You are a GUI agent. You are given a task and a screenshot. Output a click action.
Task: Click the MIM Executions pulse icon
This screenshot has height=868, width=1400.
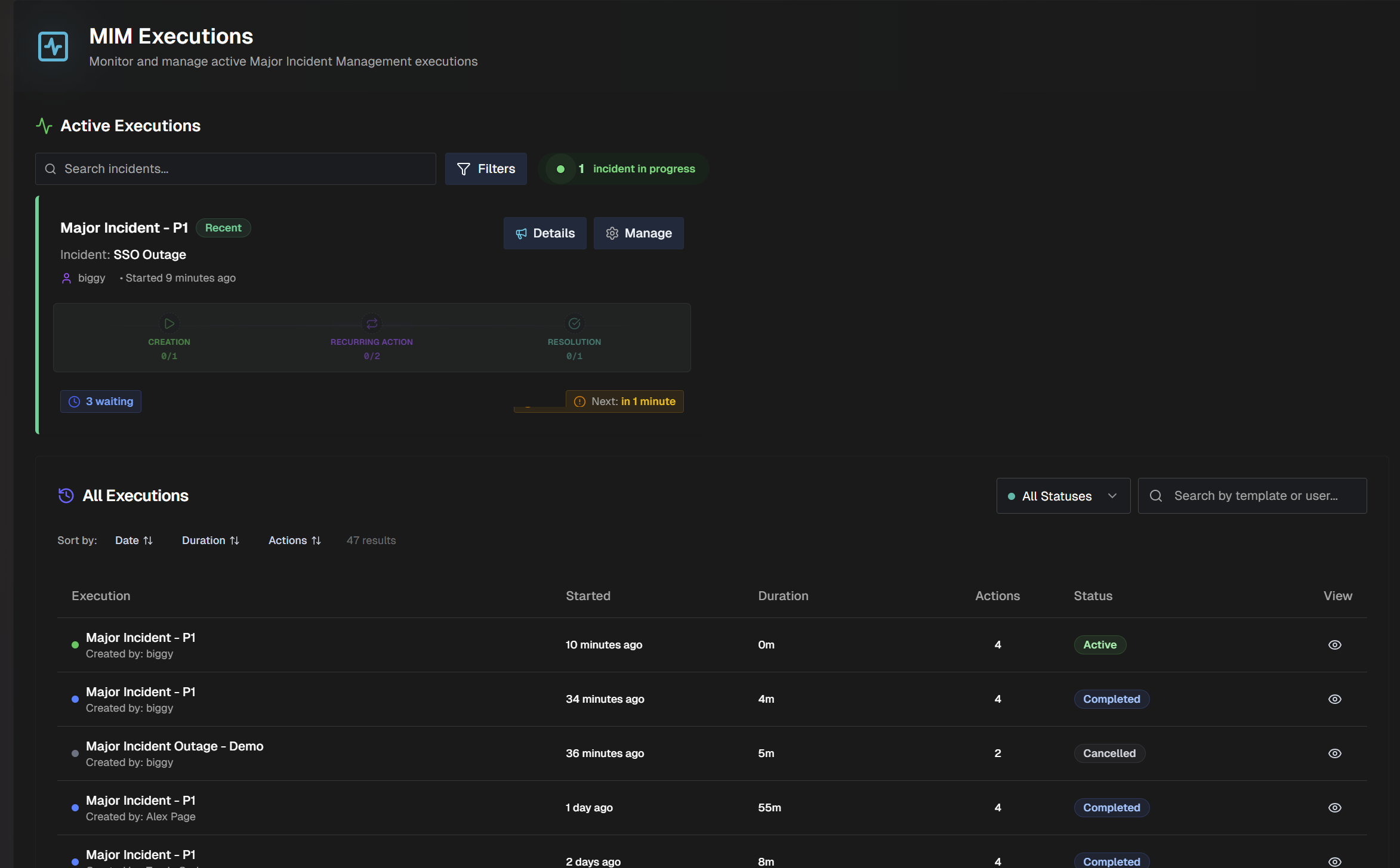pyautogui.click(x=53, y=46)
